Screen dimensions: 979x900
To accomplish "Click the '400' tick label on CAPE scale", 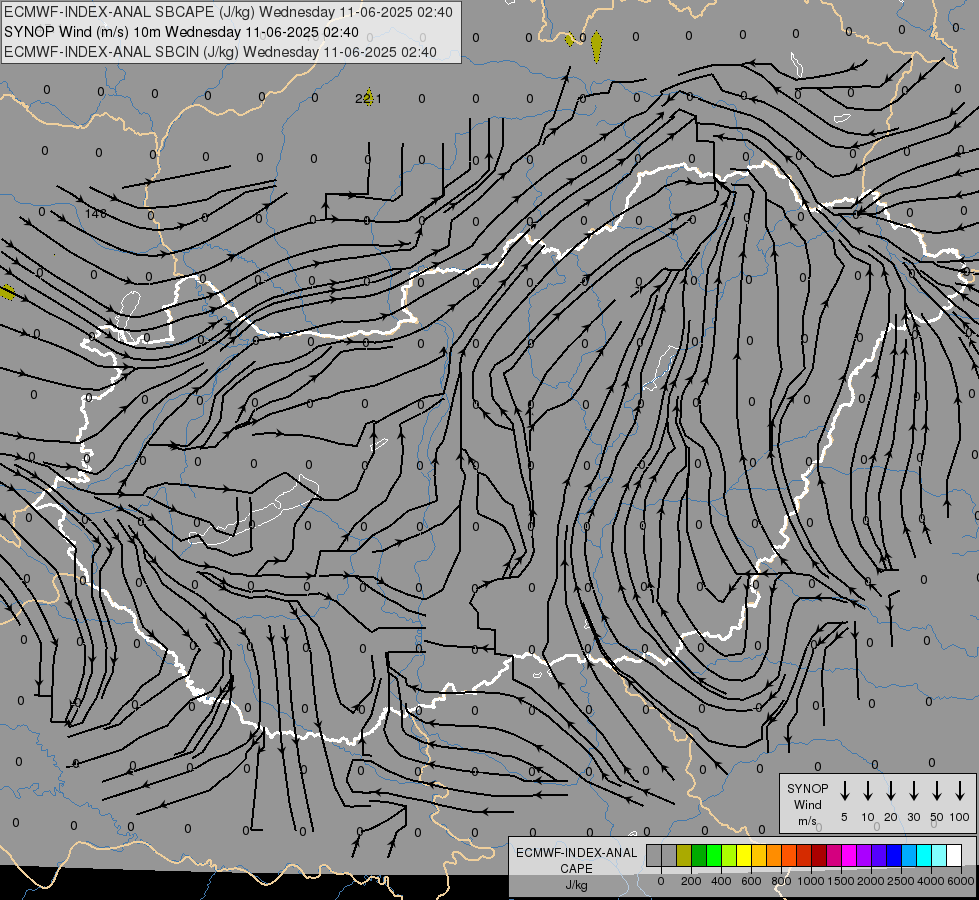I will (x=721, y=881).
